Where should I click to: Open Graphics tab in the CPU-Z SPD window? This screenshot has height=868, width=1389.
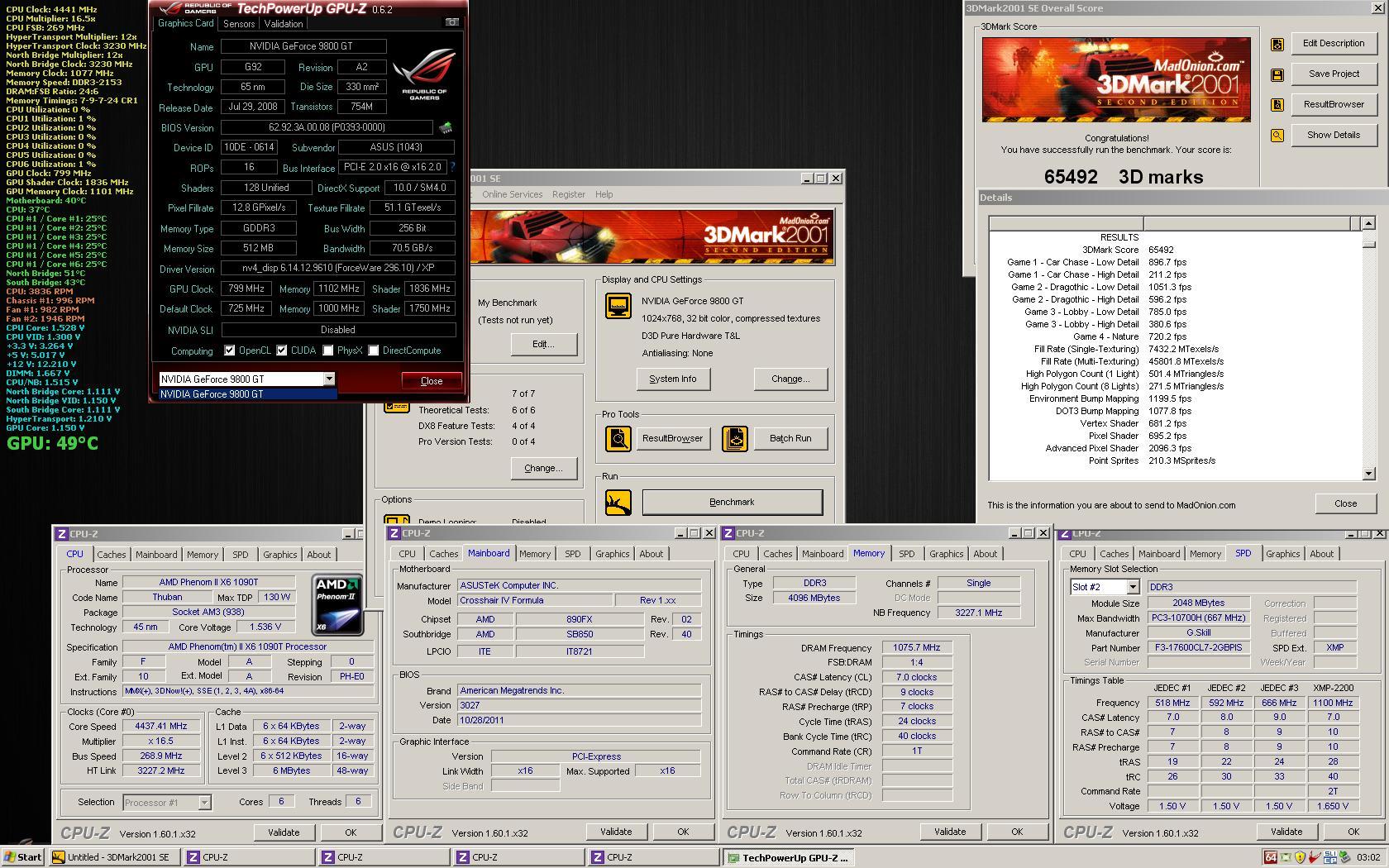pos(1282,554)
